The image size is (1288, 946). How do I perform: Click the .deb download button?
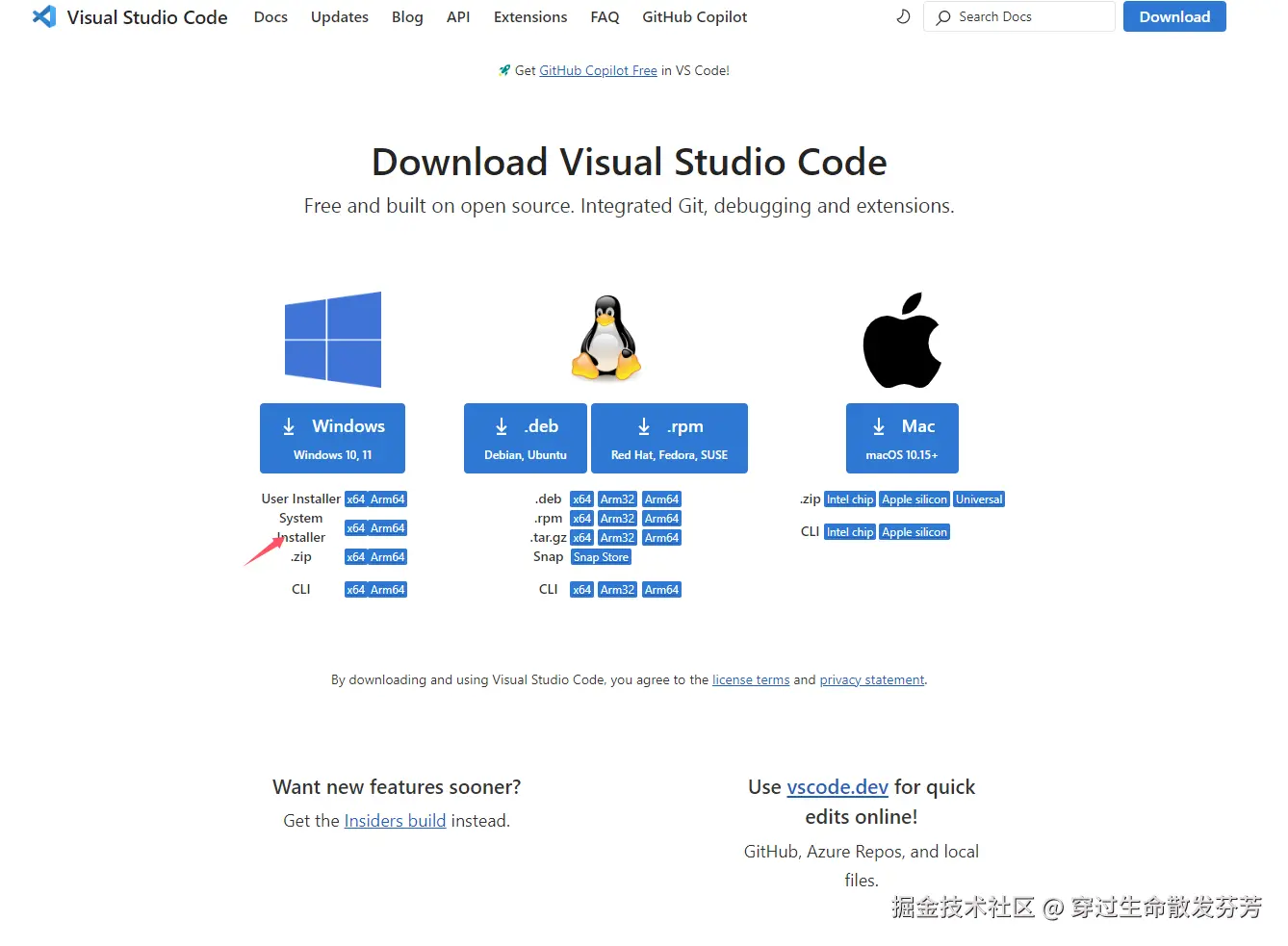click(x=525, y=438)
